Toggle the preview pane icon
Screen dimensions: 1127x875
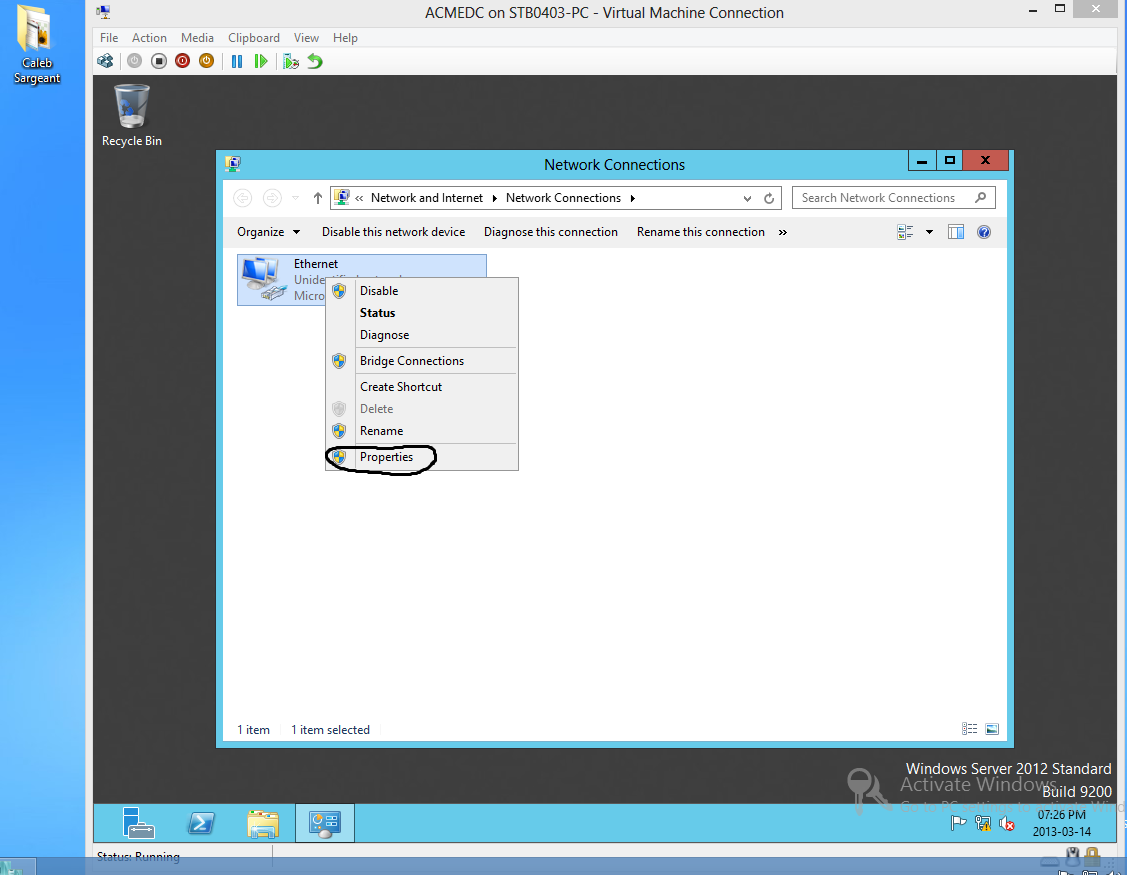coord(955,232)
